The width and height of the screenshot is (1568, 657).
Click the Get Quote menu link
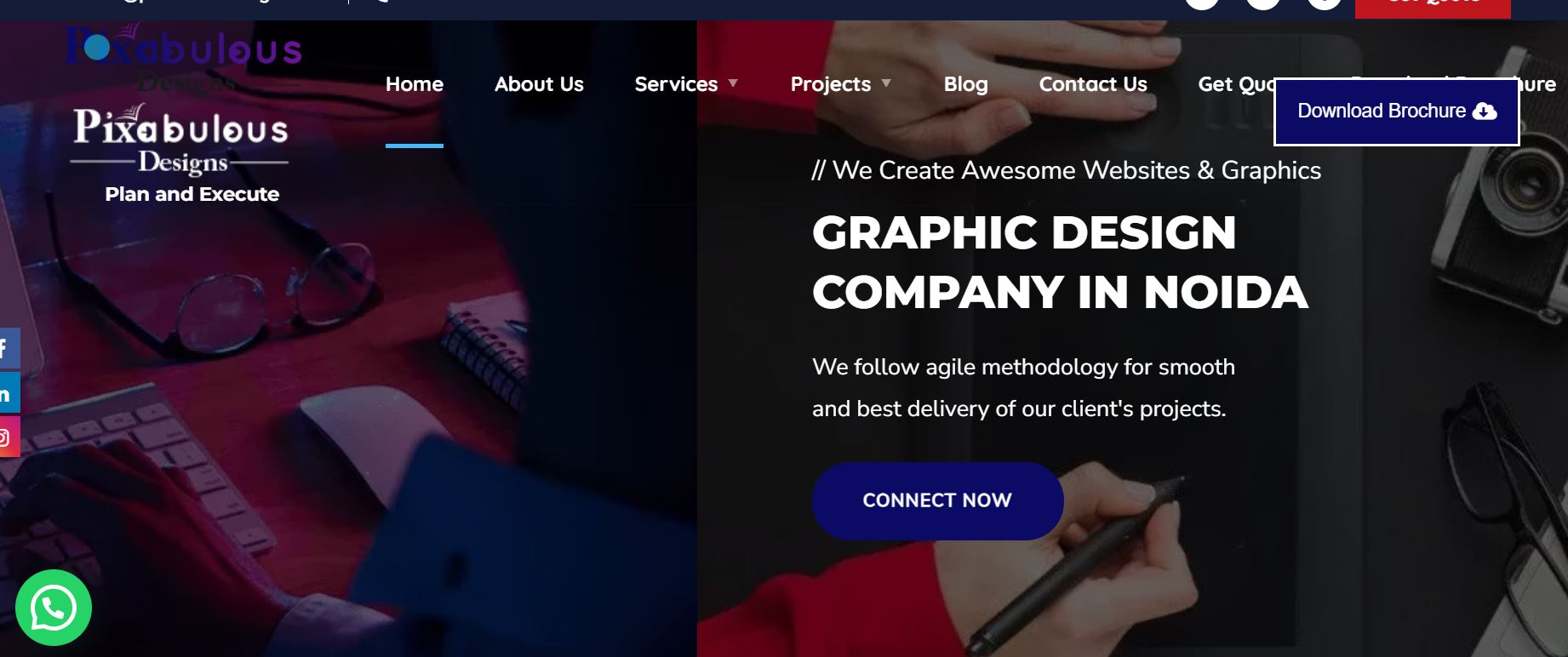pos(1236,84)
